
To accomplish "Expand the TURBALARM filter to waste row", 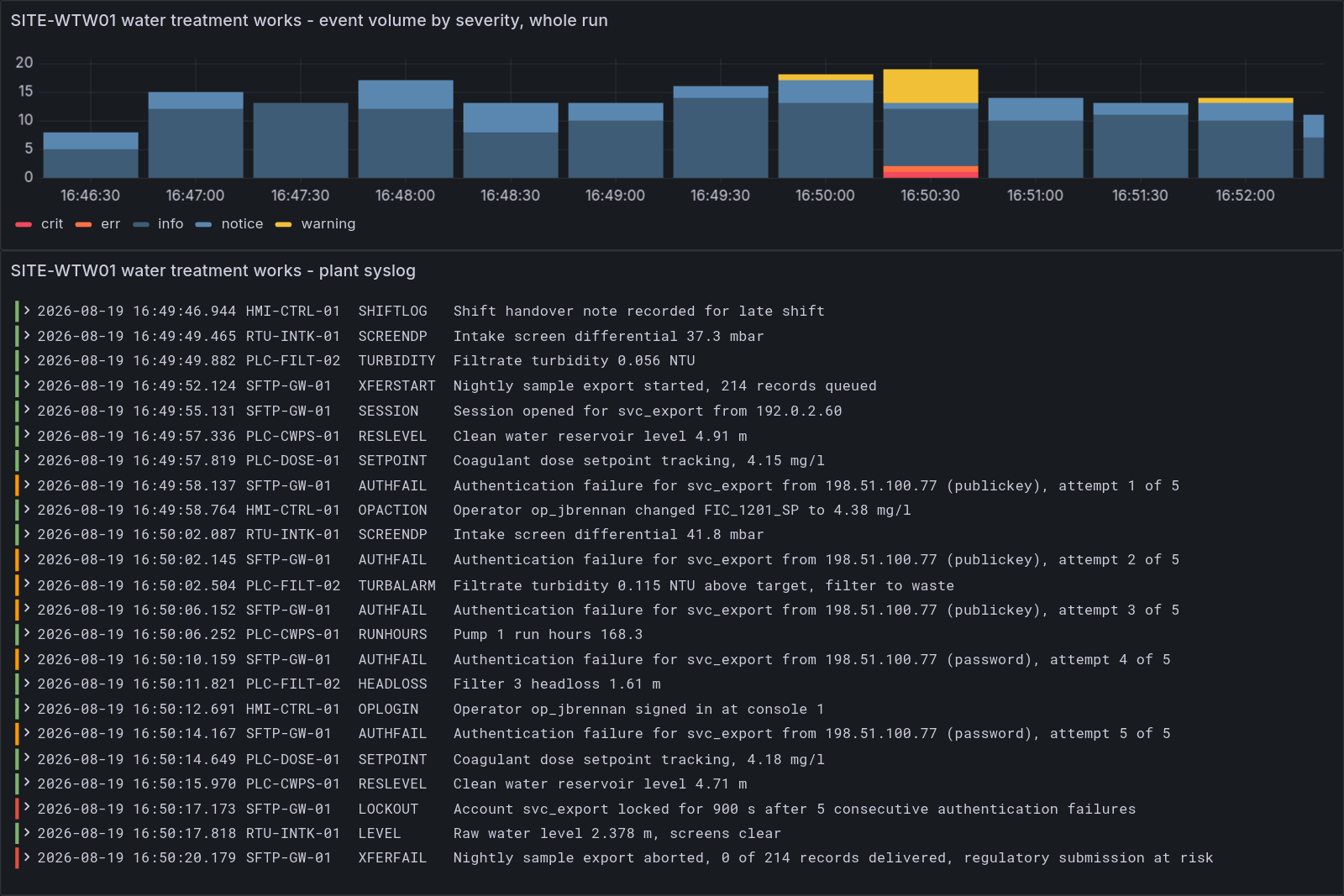I will (x=27, y=585).
